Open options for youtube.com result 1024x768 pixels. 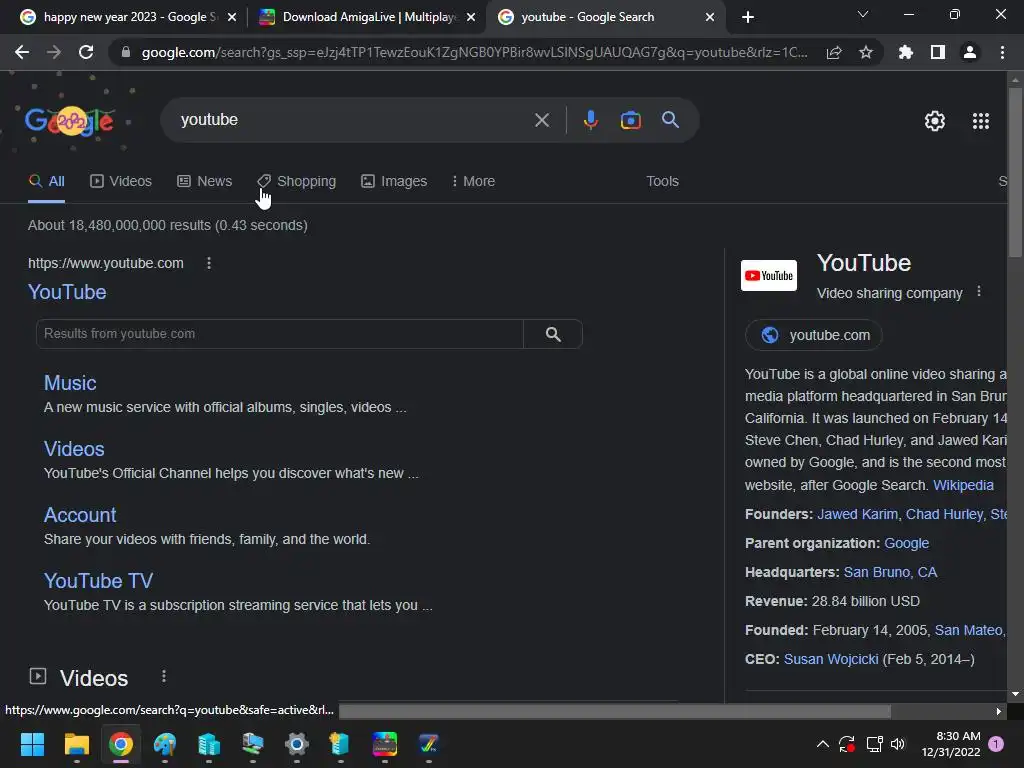(209, 263)
